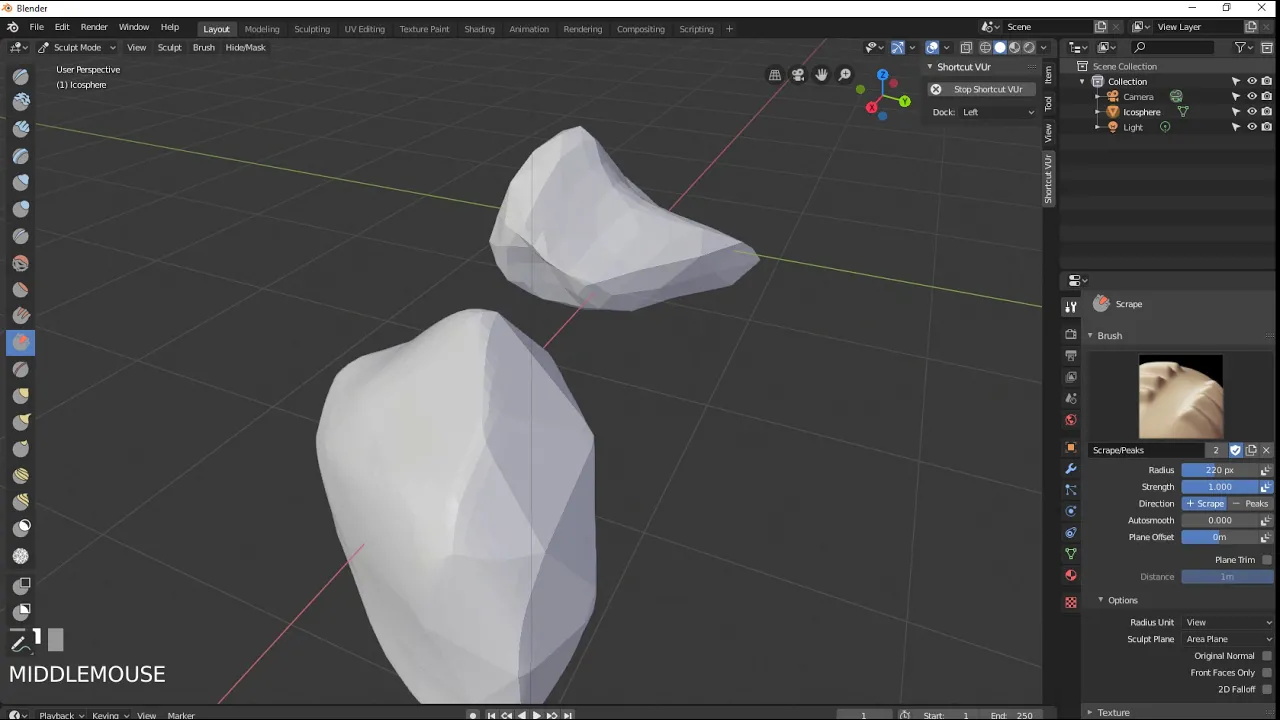
Task: Click the Sculpt header menu
Action: (169, 47)
